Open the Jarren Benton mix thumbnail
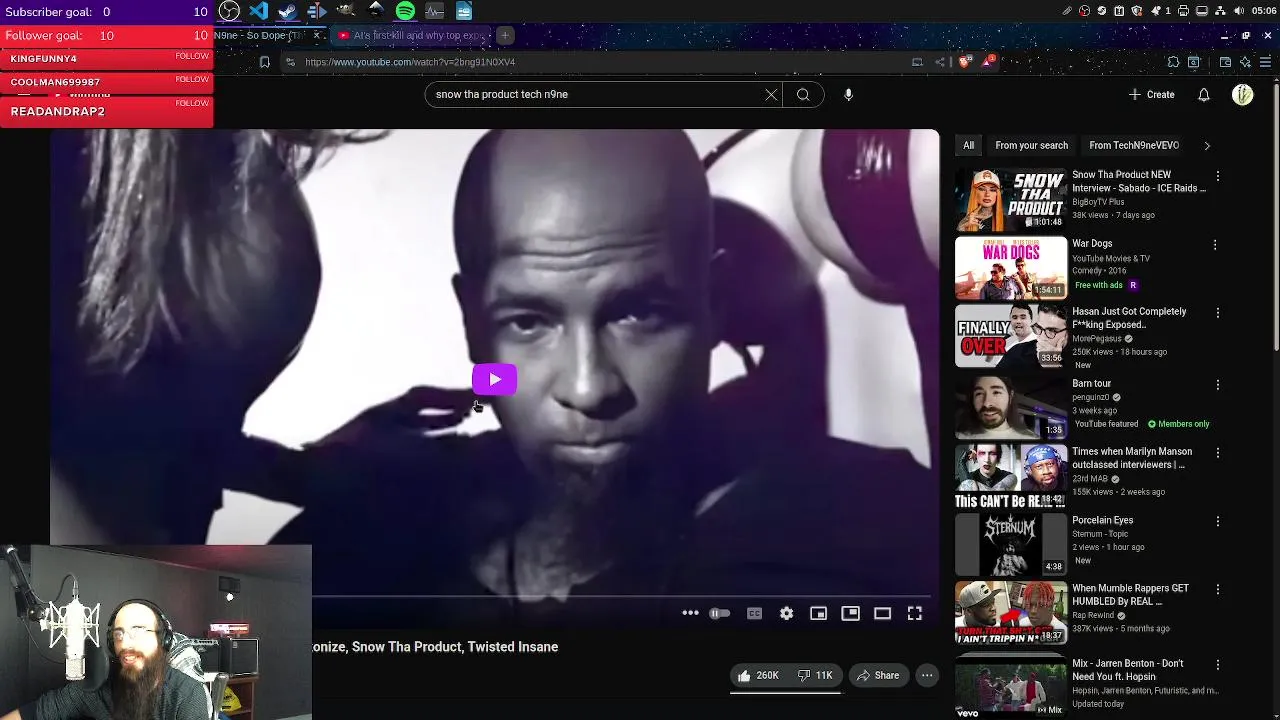The width and height of the screenshot is (1280, 720). [1011, 689]
